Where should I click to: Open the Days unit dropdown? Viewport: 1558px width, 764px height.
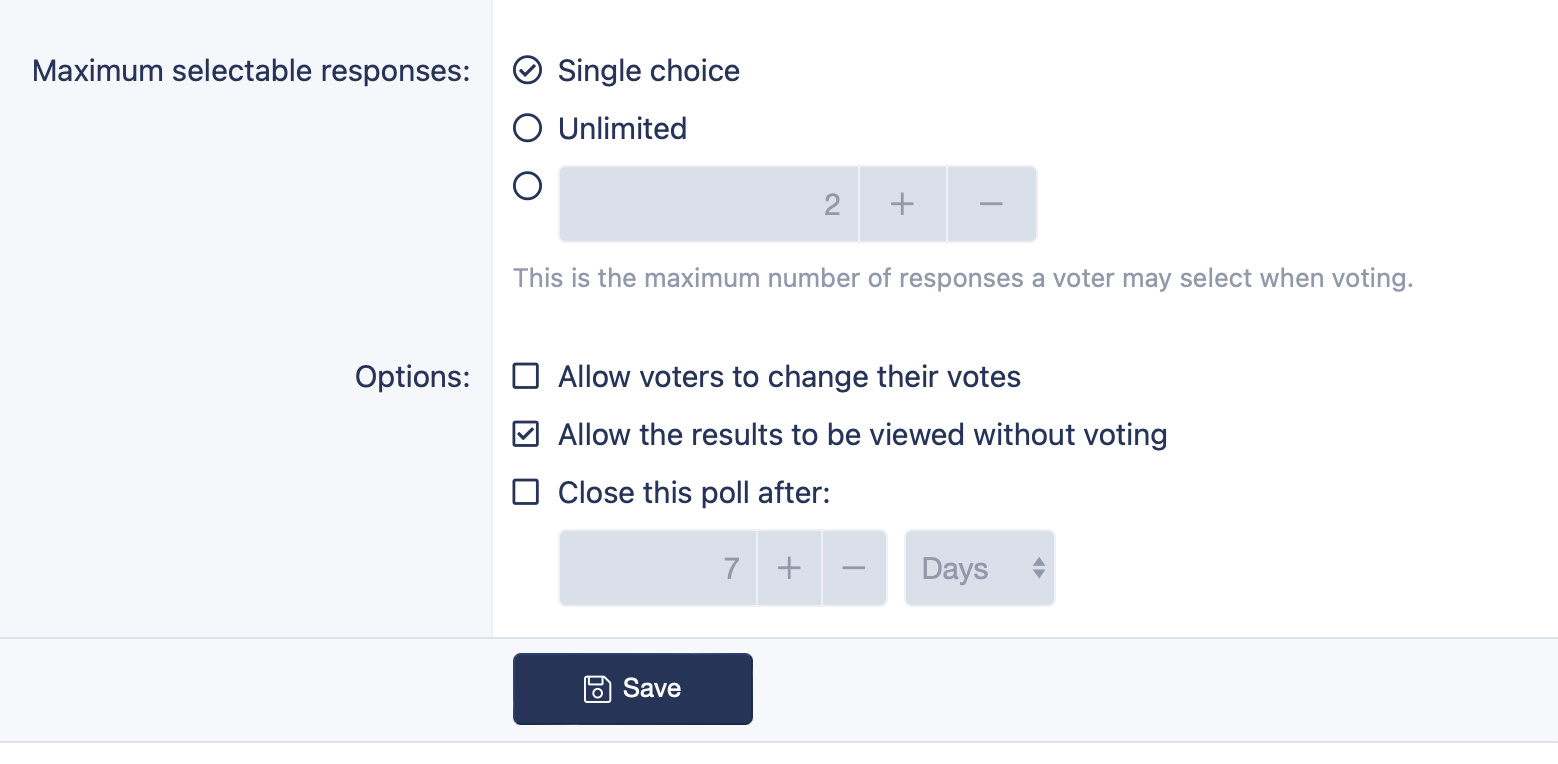pos(979,568)
